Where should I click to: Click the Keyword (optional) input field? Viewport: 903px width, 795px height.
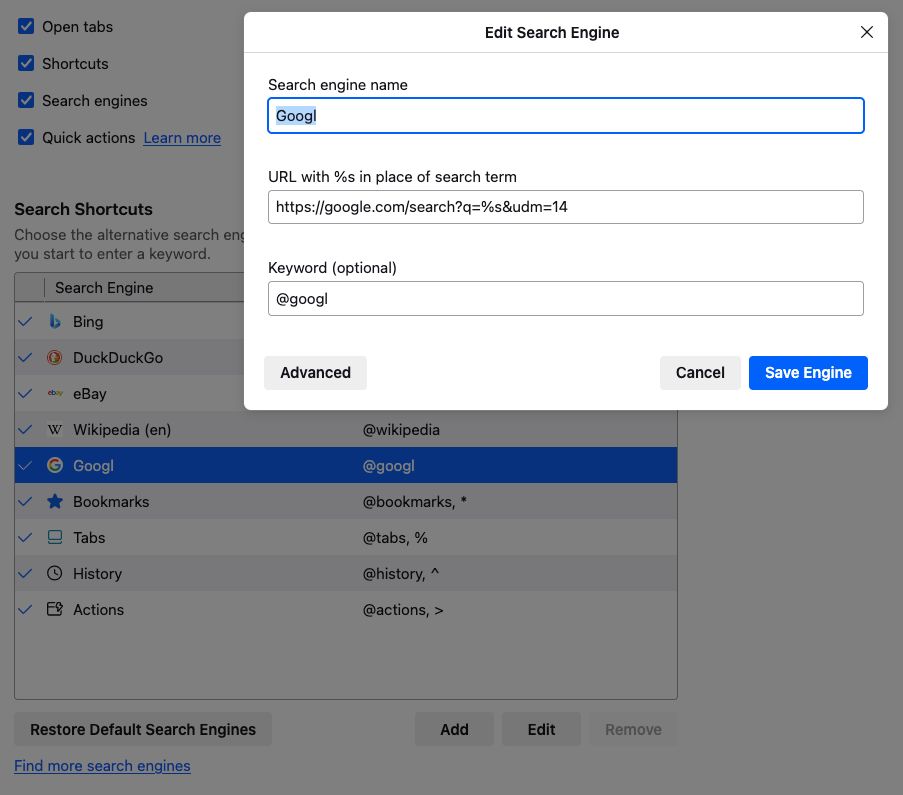[x=565, y=298]
